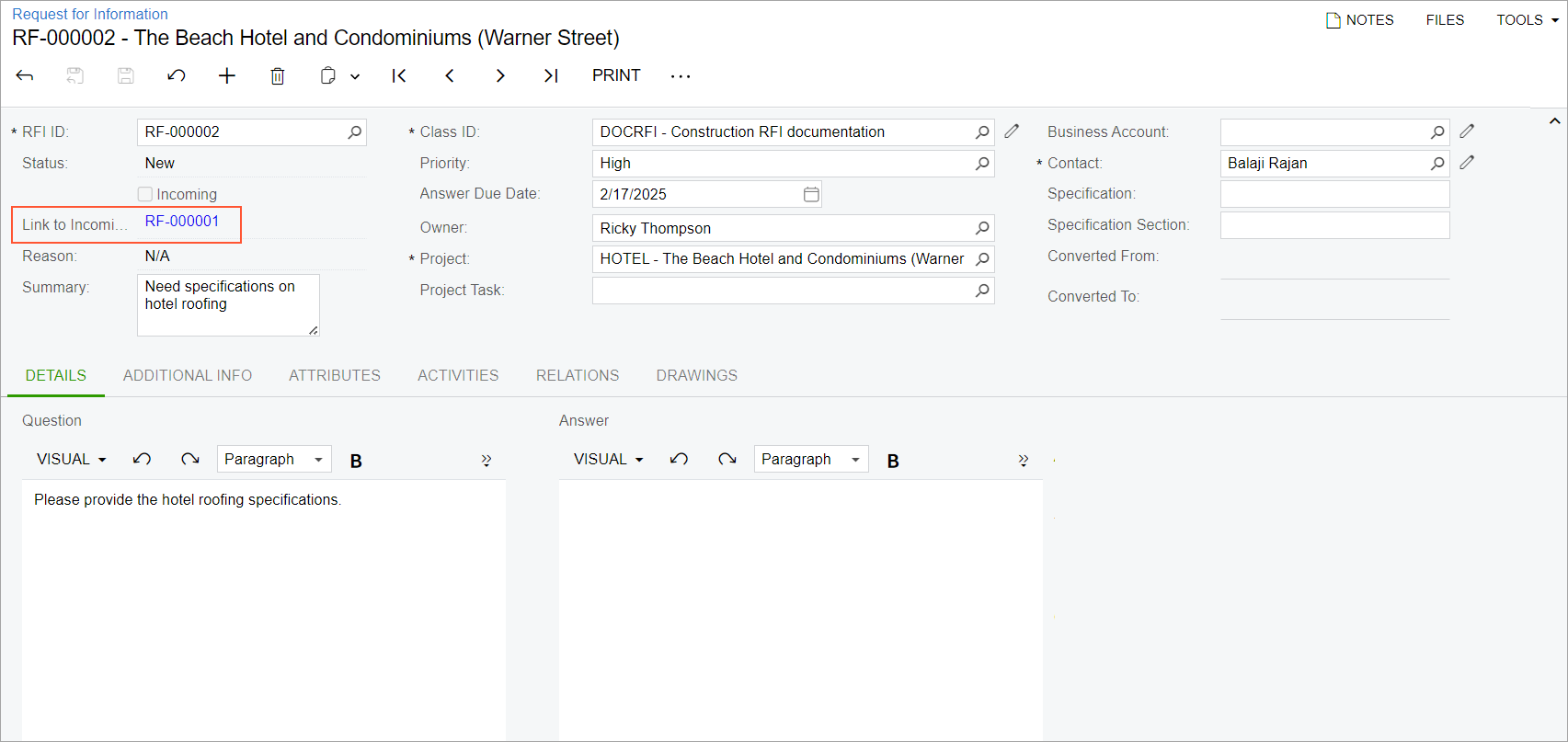Delete the RFI using trash icon
Screen dimensions: 1568x742
(277, 75)
